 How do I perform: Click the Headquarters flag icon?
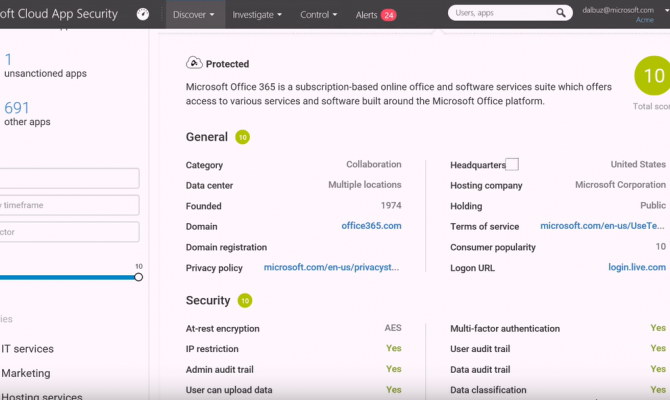[512, 165]
